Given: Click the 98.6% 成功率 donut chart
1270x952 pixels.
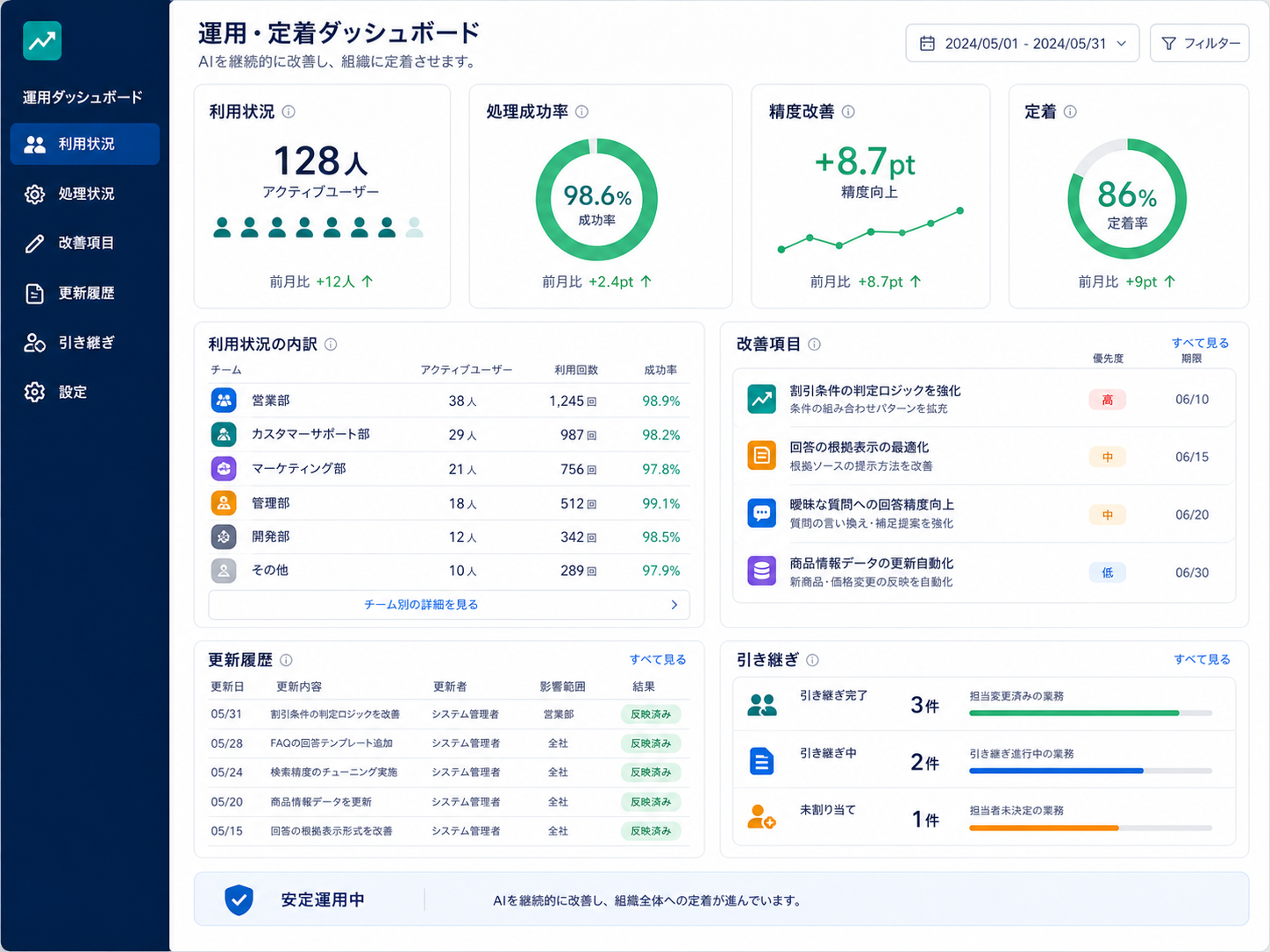Looking at the screenshot, I should click(x=596, y=200).
